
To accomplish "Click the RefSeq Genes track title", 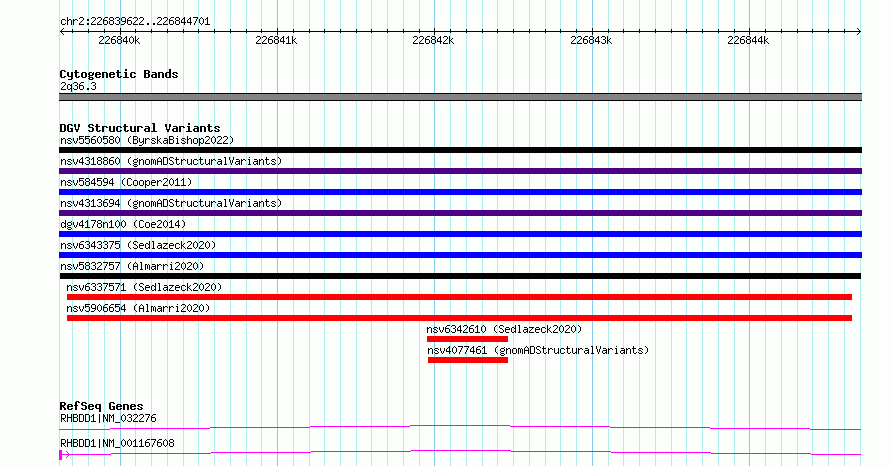I will coord(101,406).
